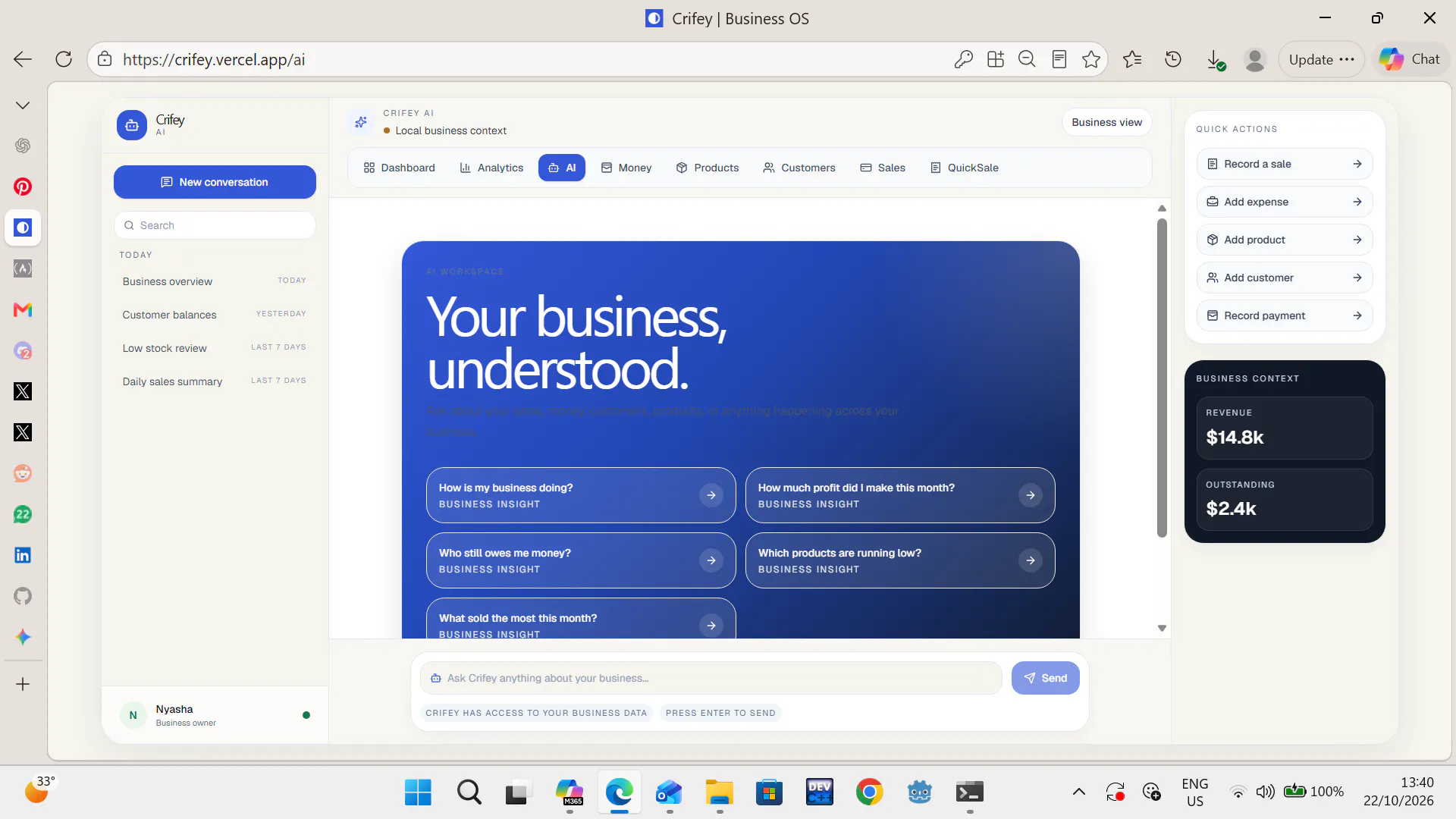Viewport: 1456px width, 819px height.
Task: Open LinkedIn in the browser sidebar
Action: click(x=23, y=555)
